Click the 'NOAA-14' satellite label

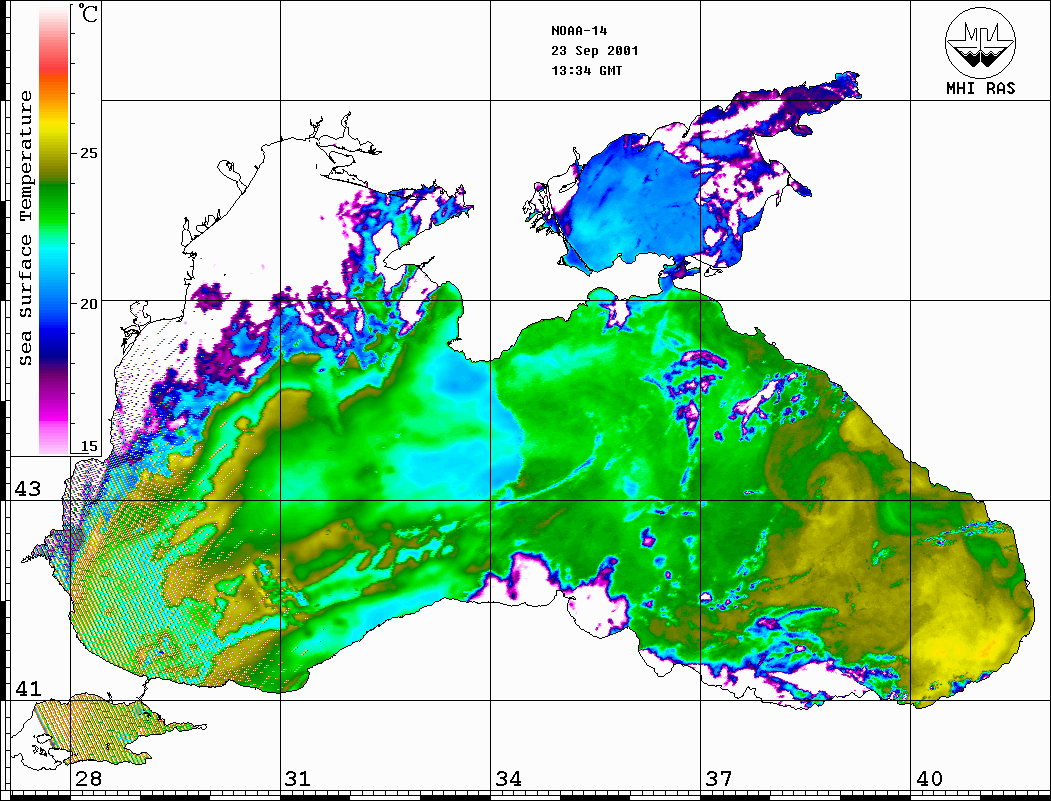click(579, 31)
